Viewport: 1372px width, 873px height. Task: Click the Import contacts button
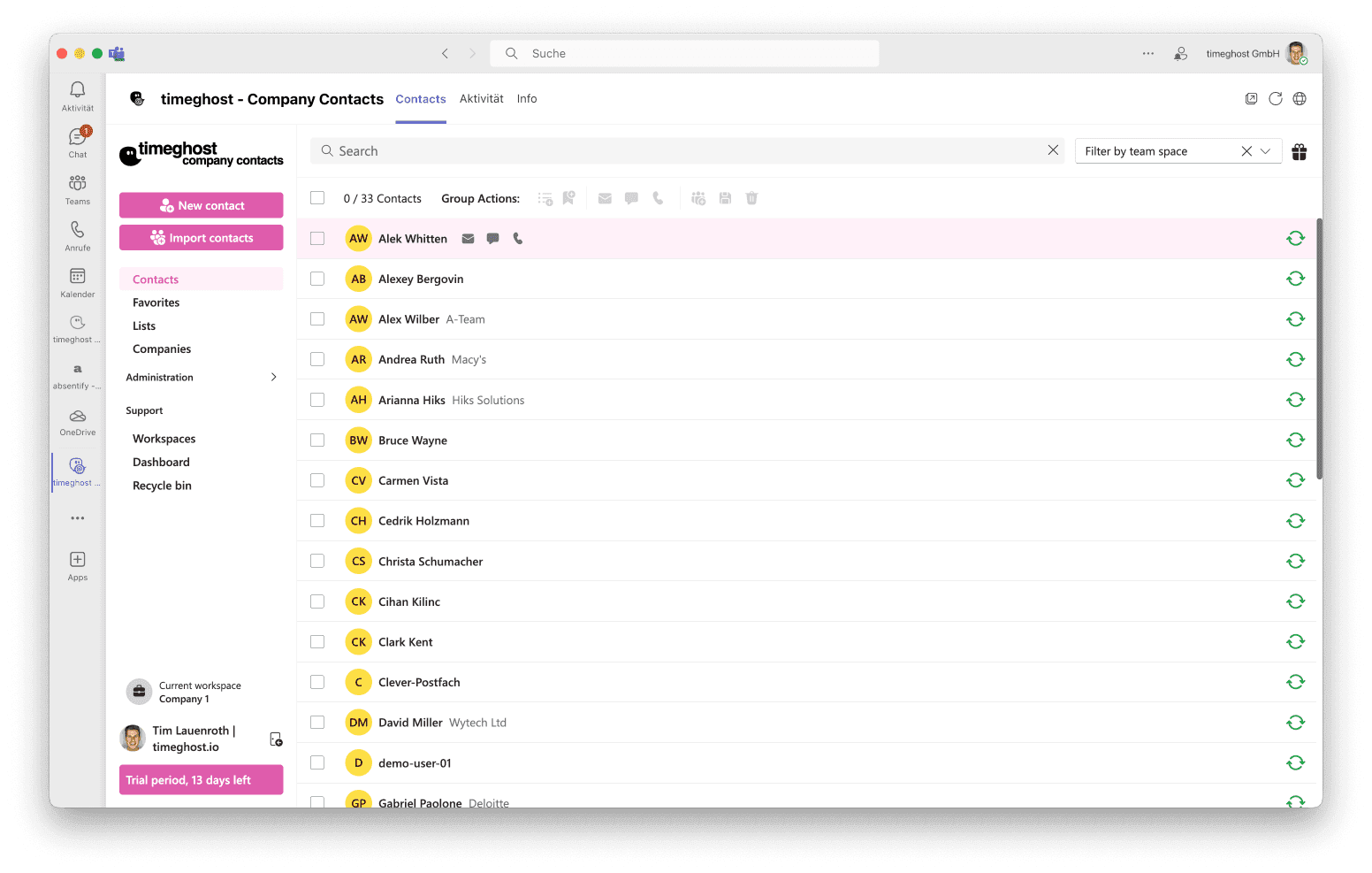pyautogui.click(x=202, y=238)
